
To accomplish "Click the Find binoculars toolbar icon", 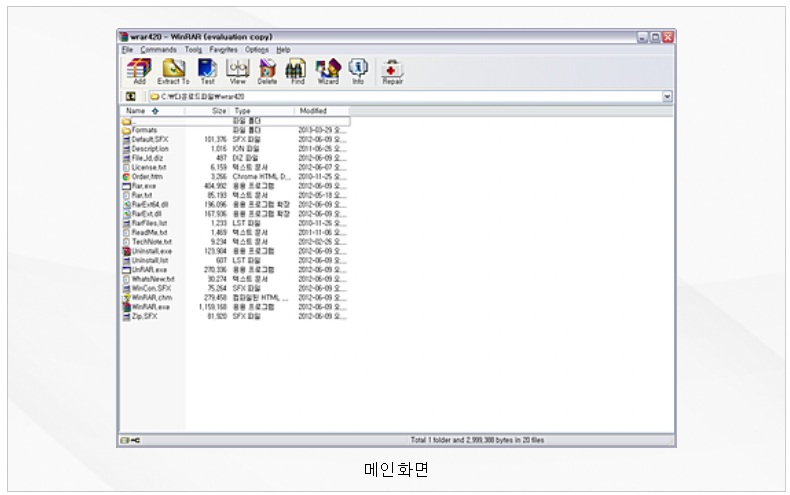I will pos(296,69).
